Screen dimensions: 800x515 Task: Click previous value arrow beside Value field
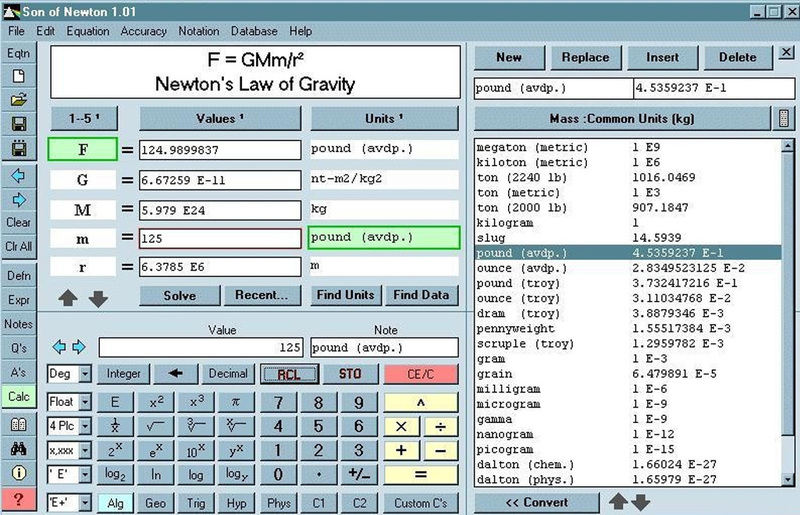click(59, 347)
